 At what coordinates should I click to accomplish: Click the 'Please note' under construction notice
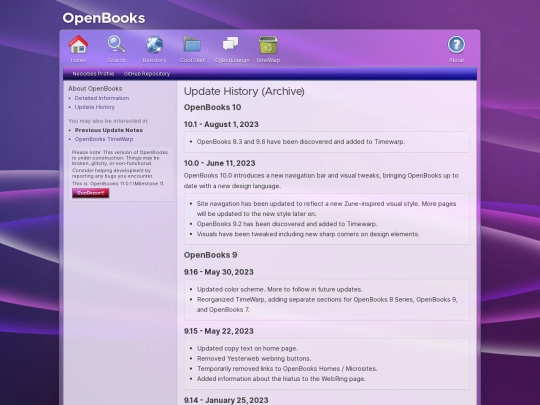(x=120, y=158)
